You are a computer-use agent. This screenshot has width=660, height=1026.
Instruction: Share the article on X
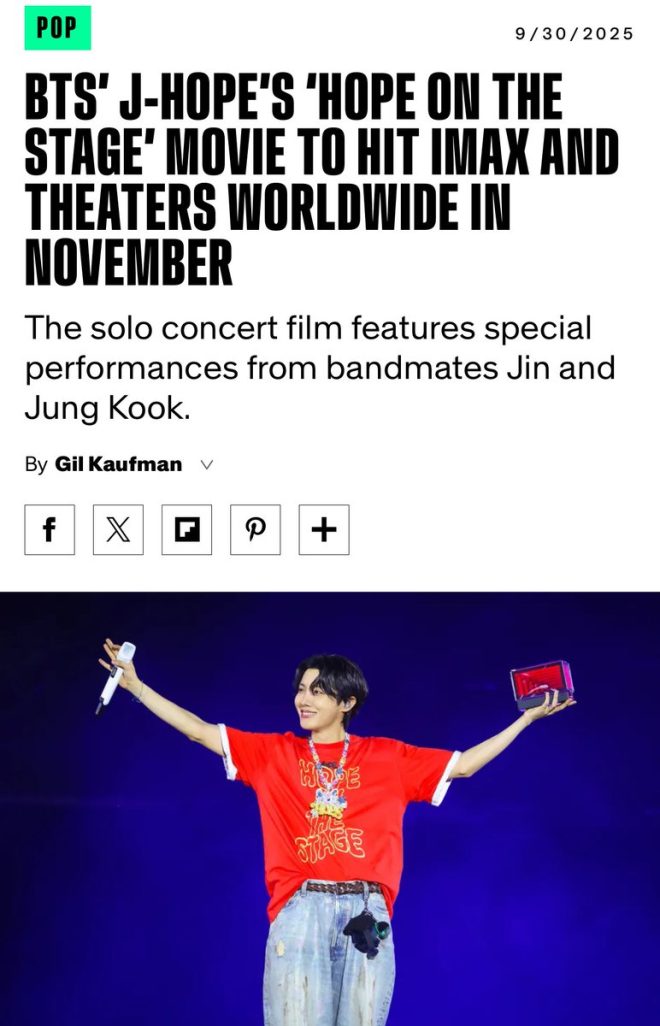(x=118, y=529)
